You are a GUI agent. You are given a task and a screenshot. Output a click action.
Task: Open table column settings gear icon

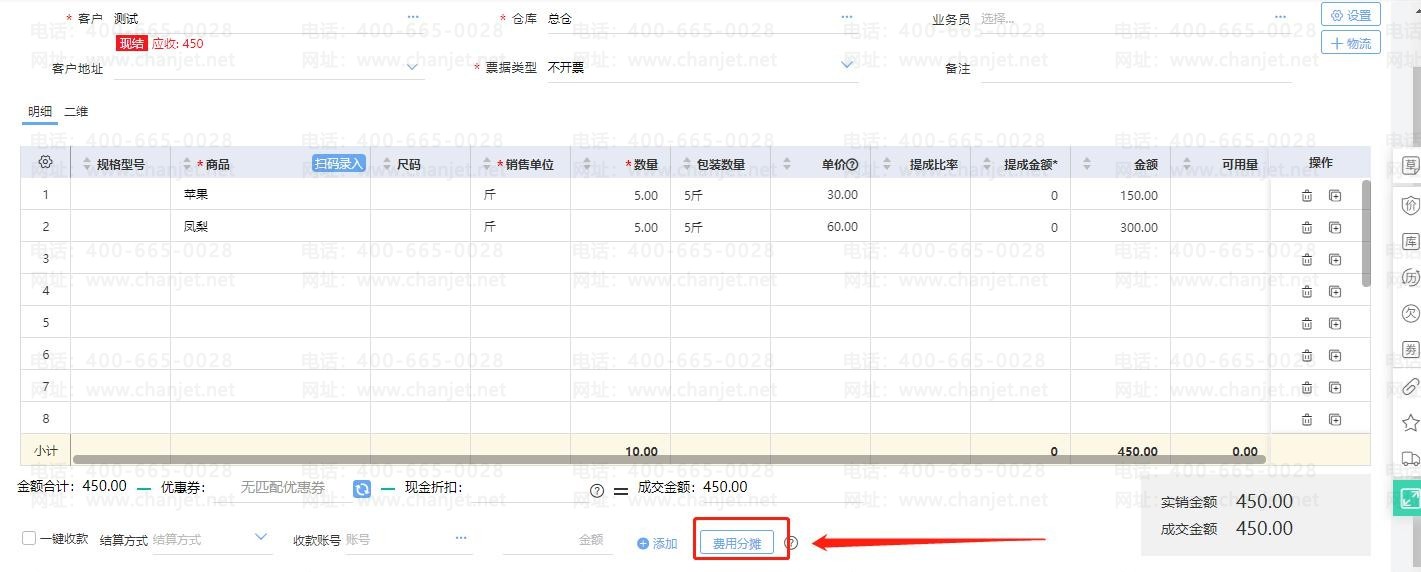pyautogui.click(x=45, y=162)
